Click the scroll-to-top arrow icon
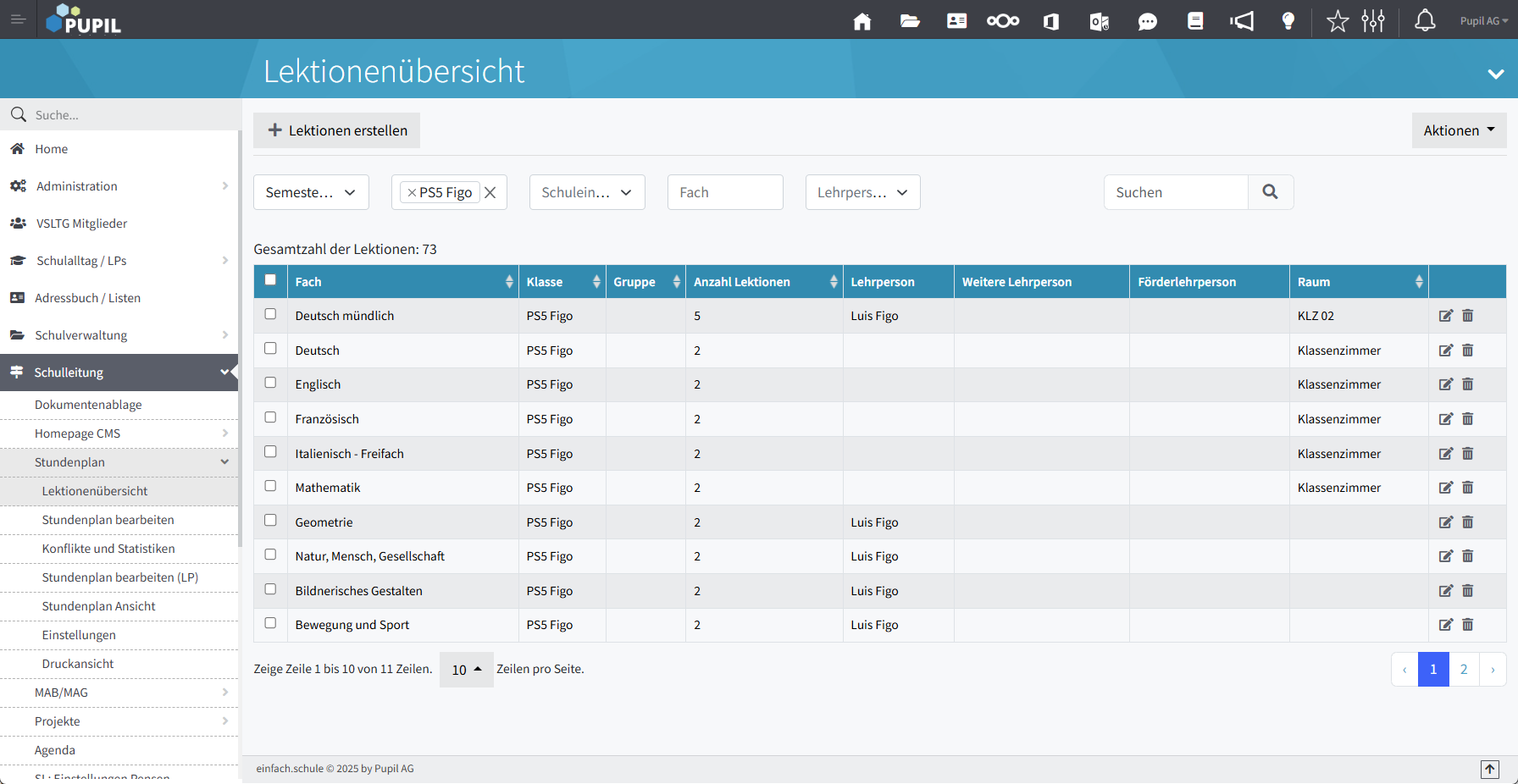The image size is (1518, 784). coord(1490,769)
